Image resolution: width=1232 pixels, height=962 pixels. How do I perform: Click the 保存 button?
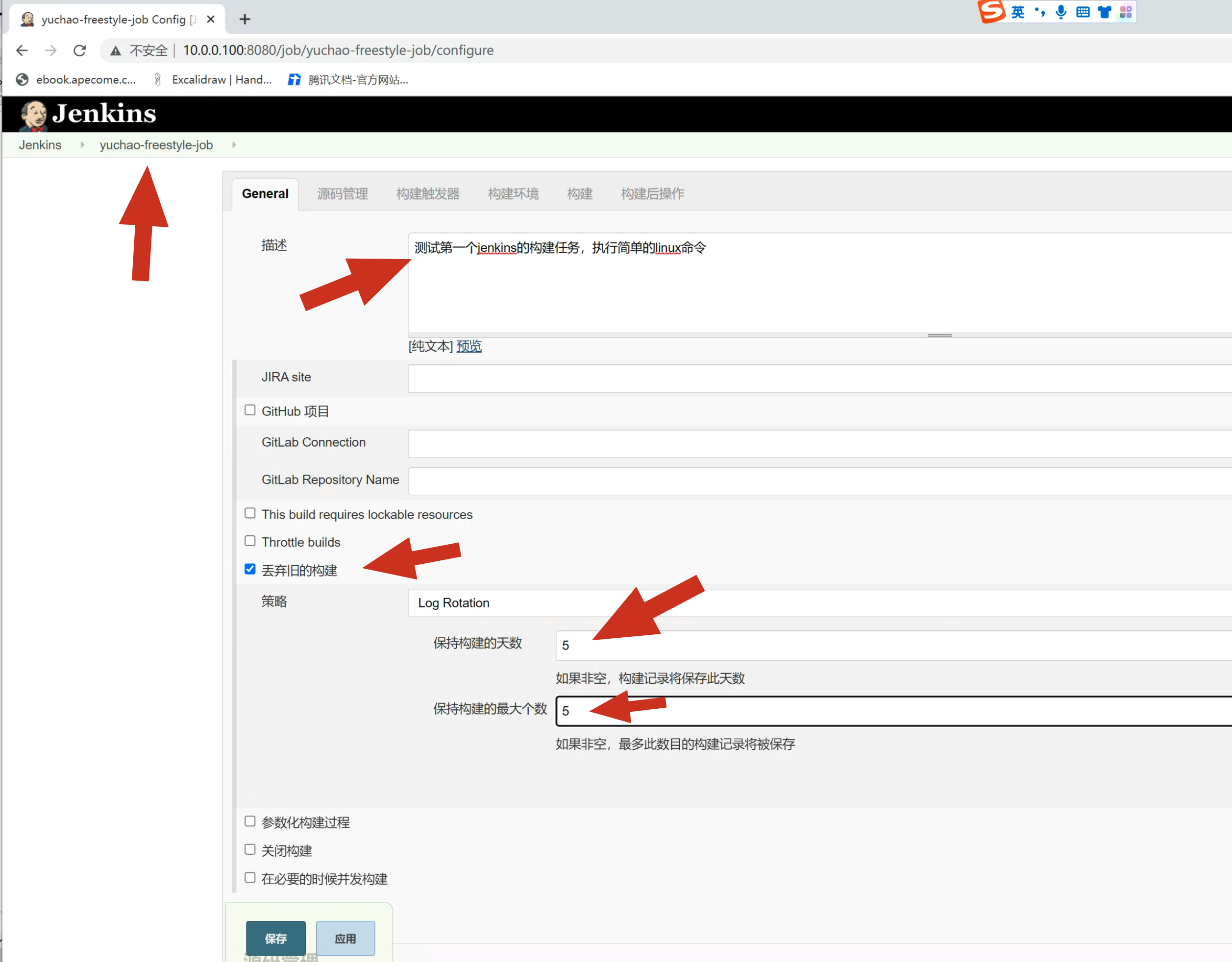pos(275,938)
